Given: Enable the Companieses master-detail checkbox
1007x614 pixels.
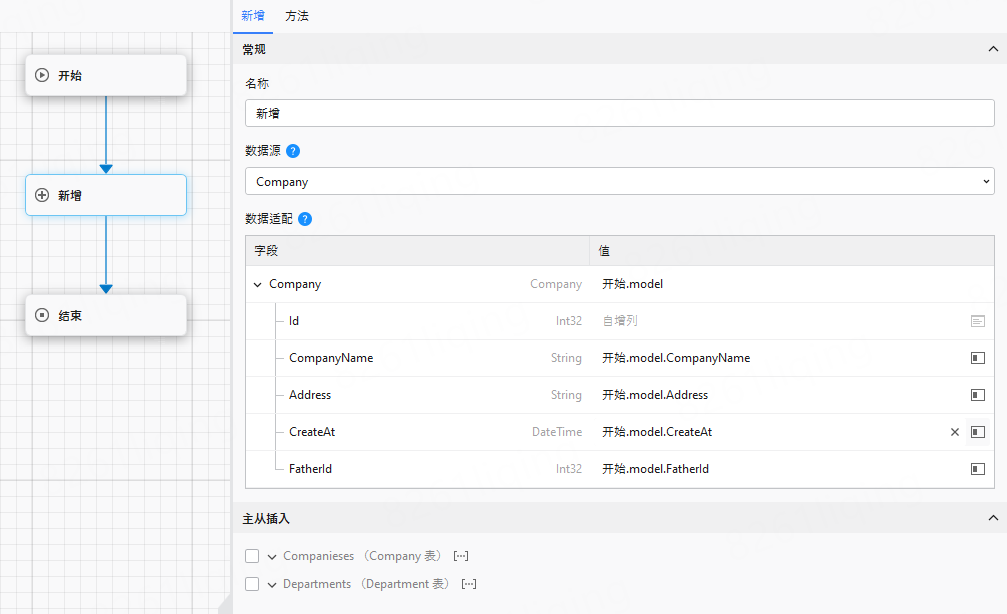Looking at the screenshot, I should pyautogui.click(x=252, y=556).
